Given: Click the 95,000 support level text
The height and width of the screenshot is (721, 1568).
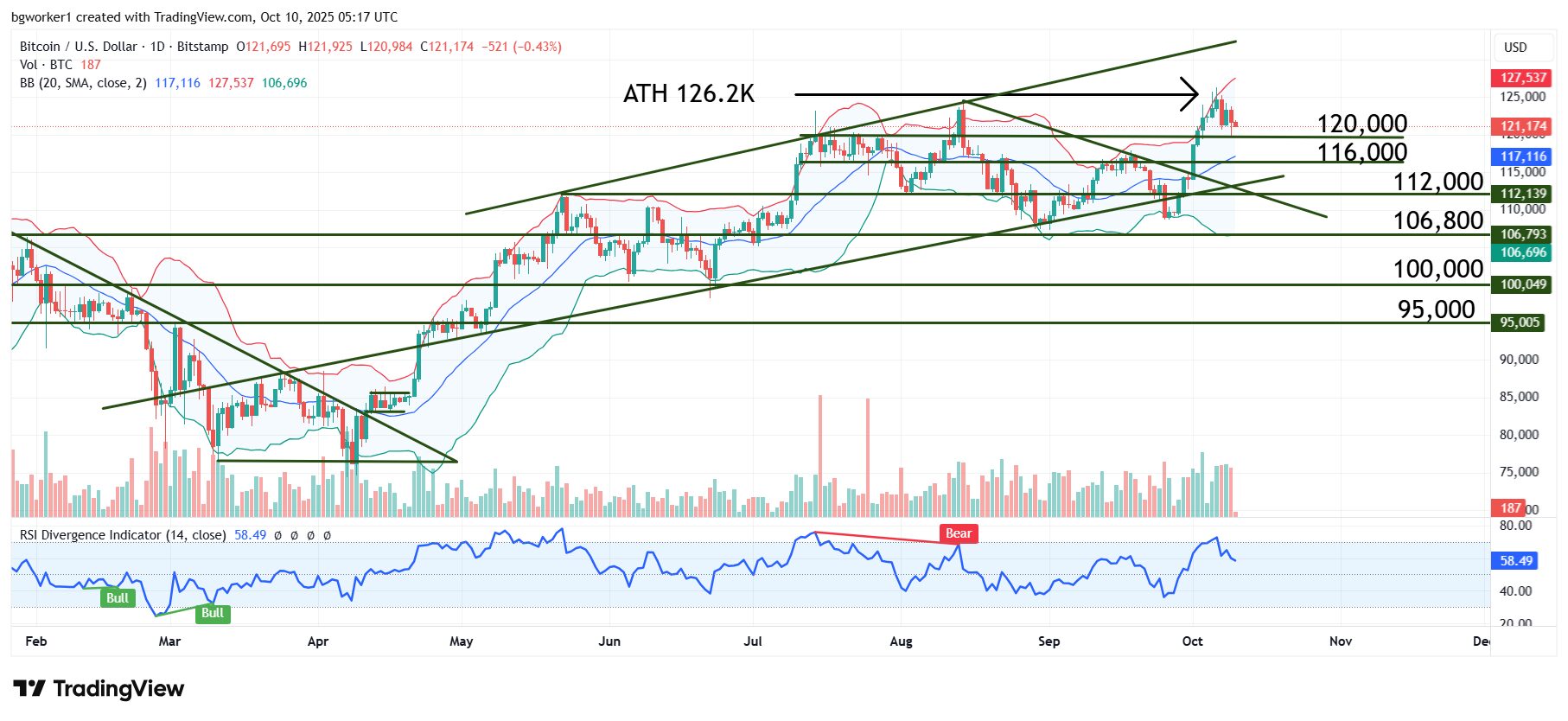Looking at the screenshot, I should (x=1436, y=309).
